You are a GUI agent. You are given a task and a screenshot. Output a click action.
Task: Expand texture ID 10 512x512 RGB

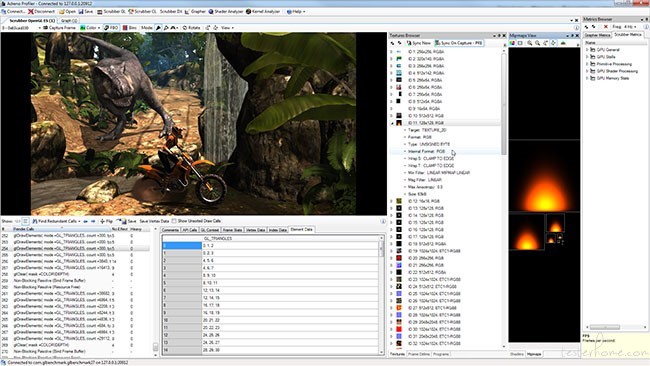pyautogui.click(x=391, y=116)
